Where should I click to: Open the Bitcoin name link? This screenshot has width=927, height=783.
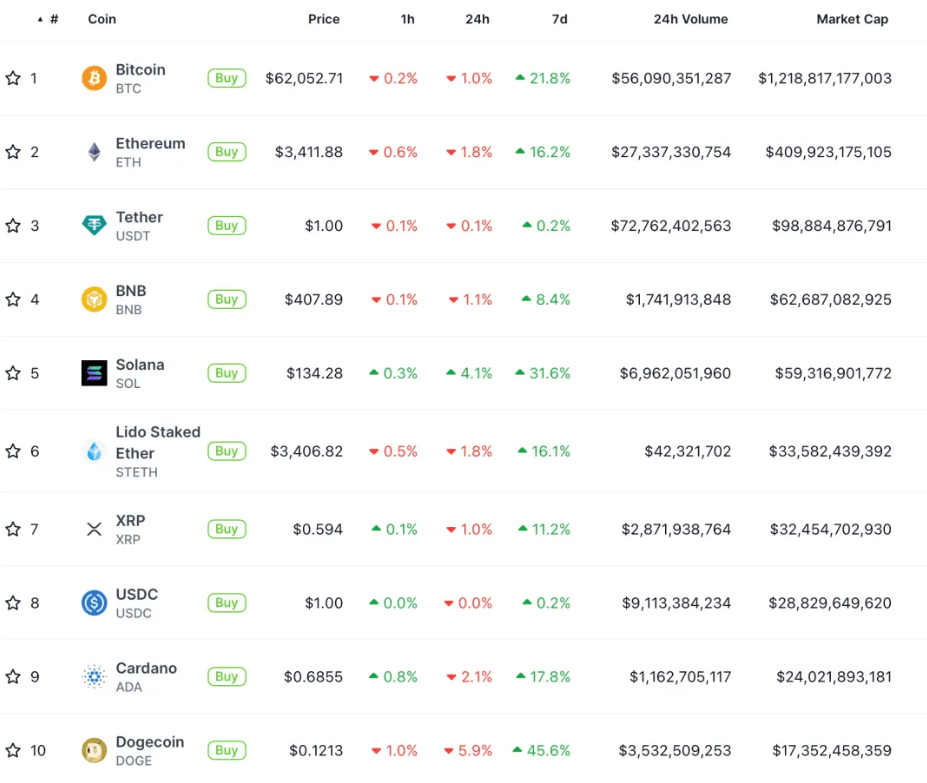140,70
